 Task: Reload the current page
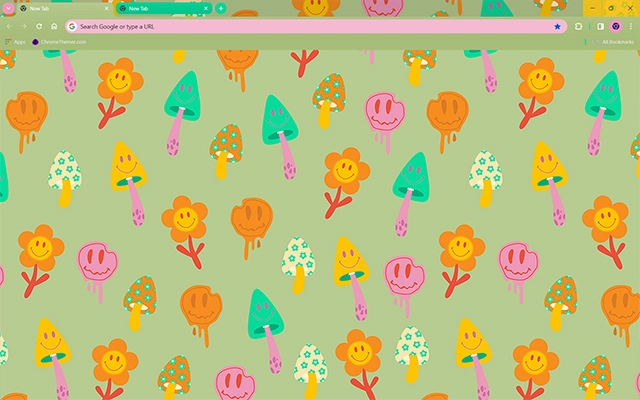coord(39,27)
